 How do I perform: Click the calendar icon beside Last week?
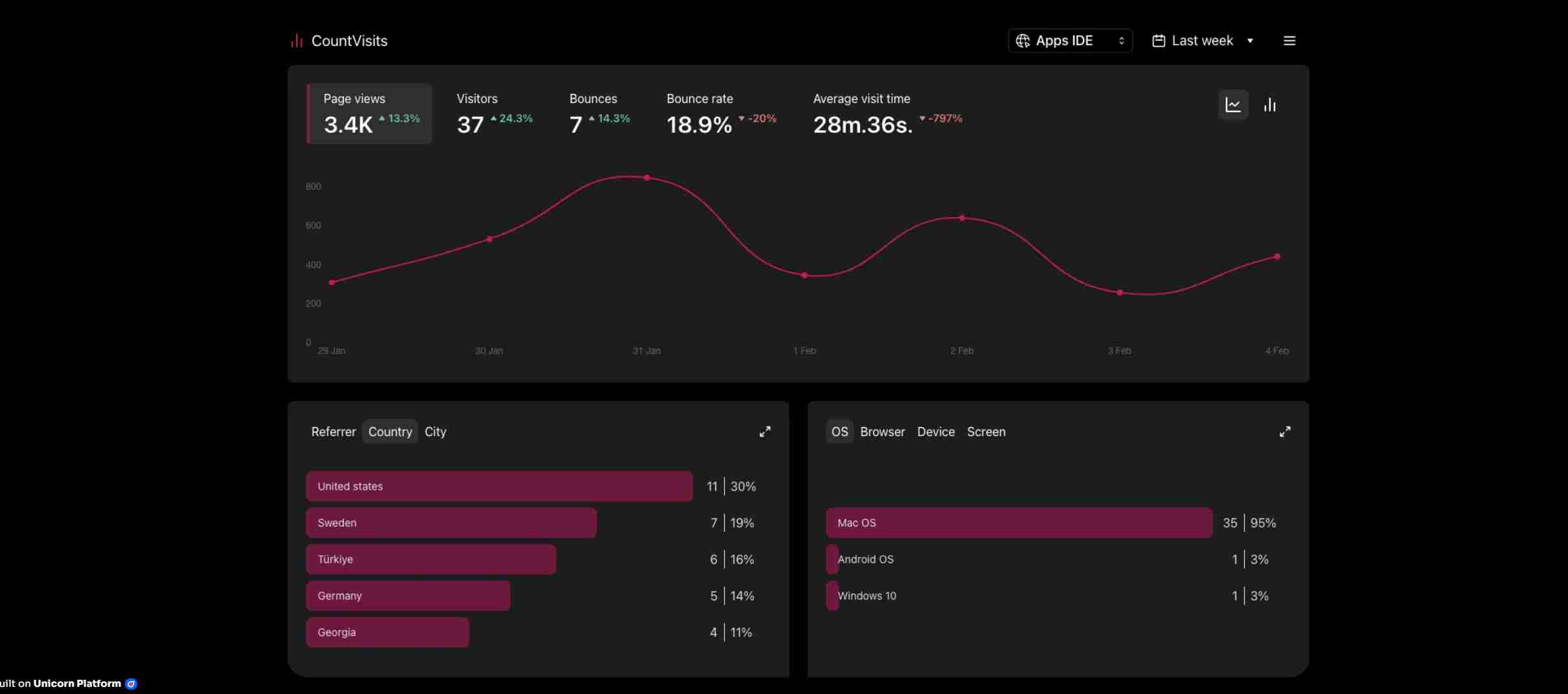click(x=1159, y=41)
